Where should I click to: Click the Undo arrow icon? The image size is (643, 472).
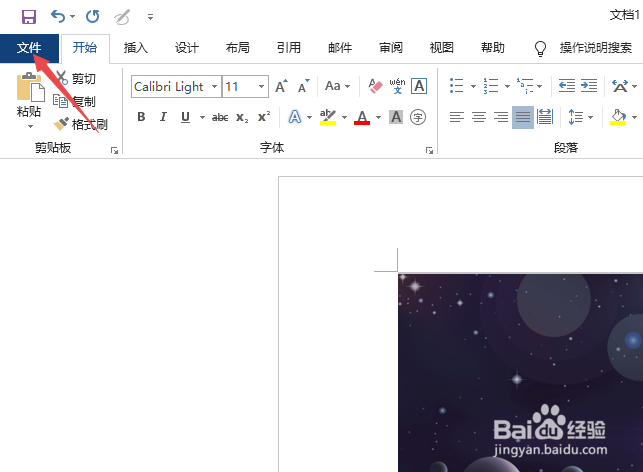(58, 17)
